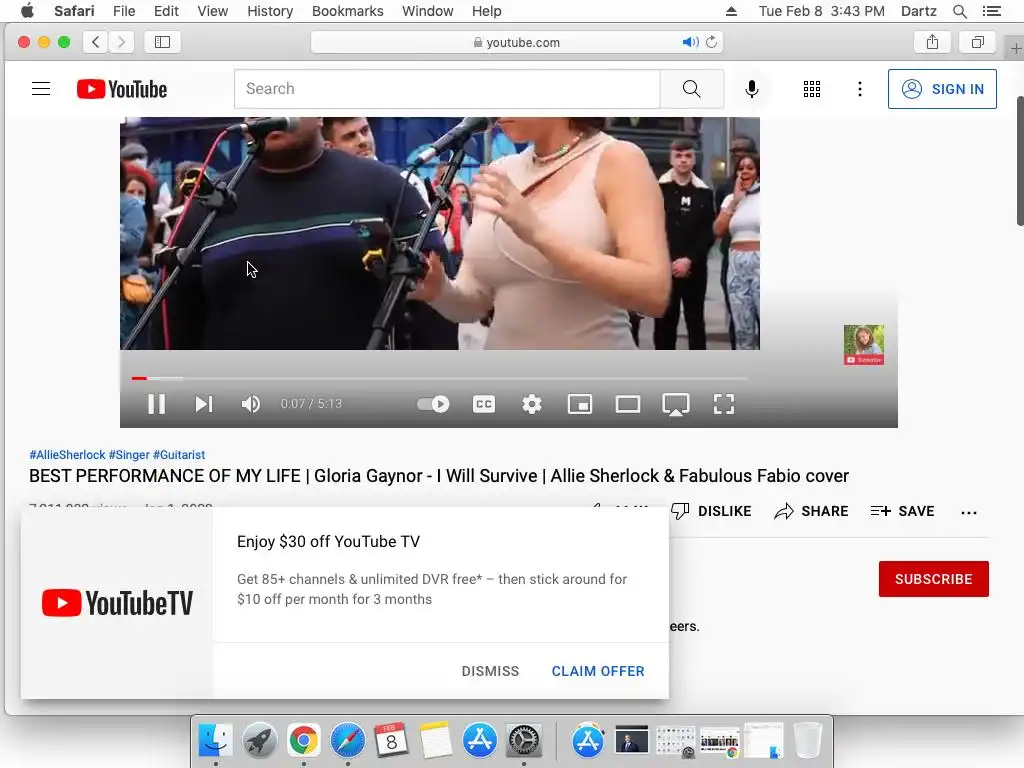The image size is (1024, 768).
Task: Skip to the next video
Action: coord(204,404)
